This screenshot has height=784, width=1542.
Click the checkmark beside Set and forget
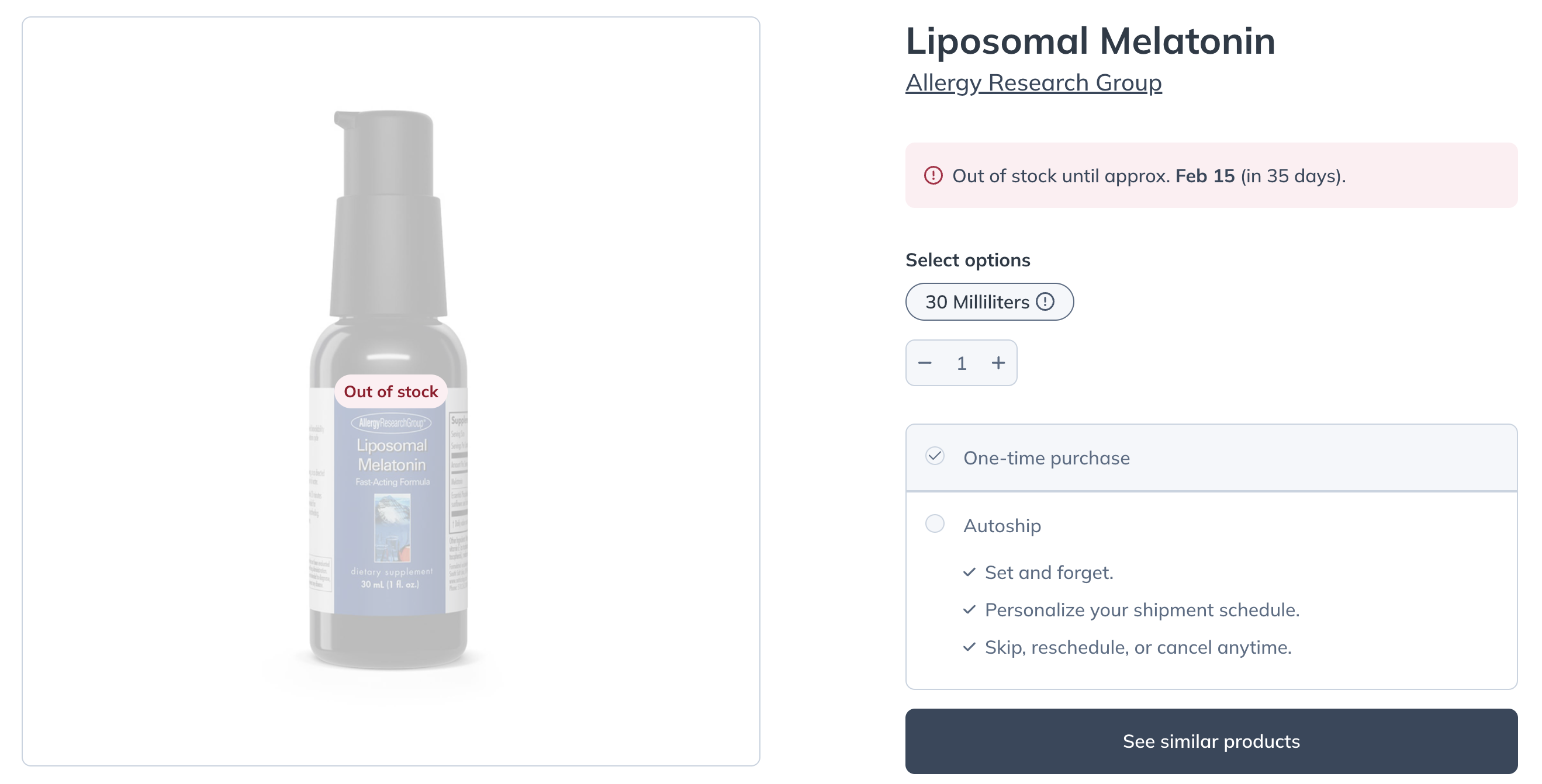coord(969,572)
